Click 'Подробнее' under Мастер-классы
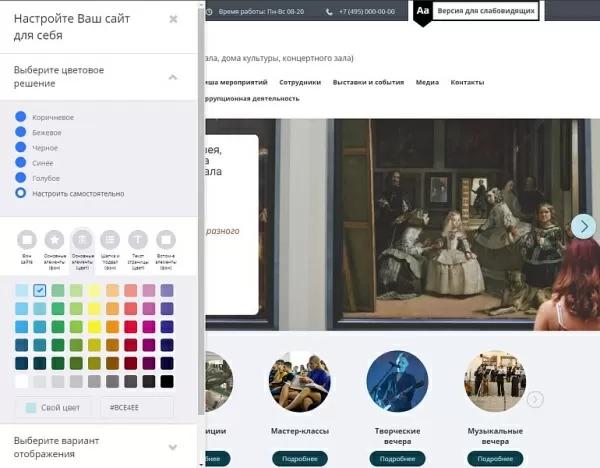 click(x=300, y=458)
